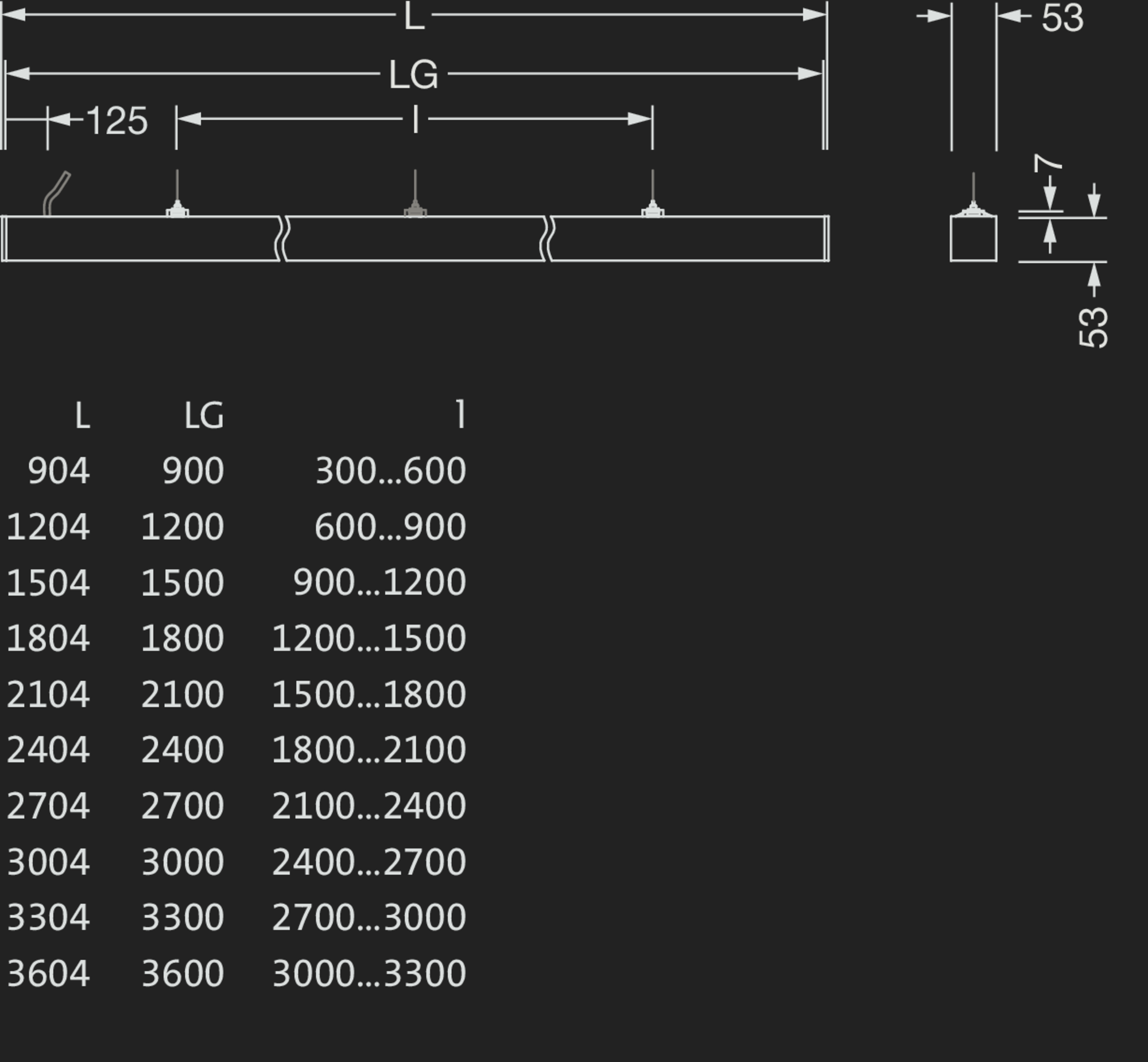
Task: Click the rotated 53 height dimension label
Action: [x=1093, y=327]
